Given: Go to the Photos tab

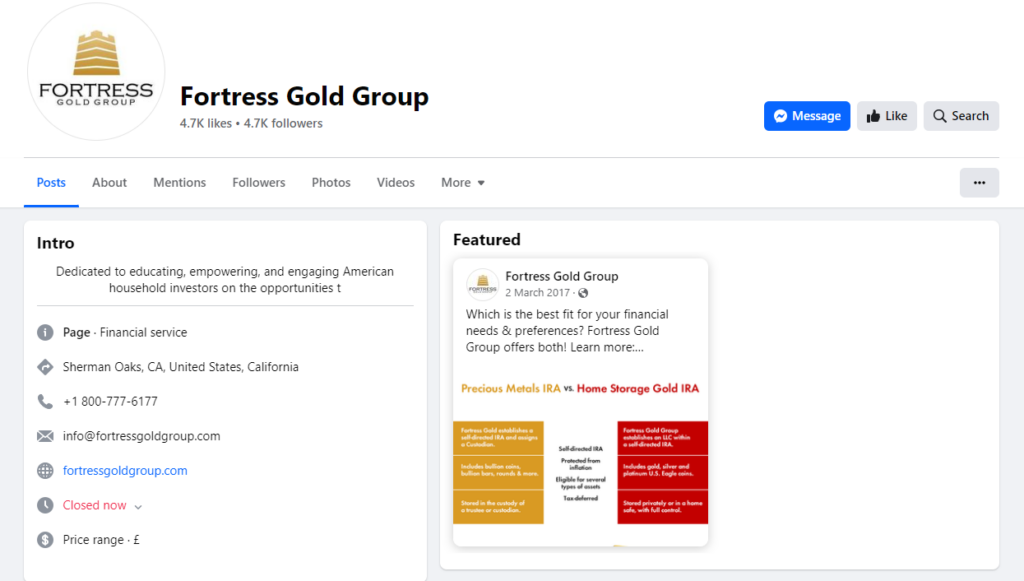Looking at the screenshot, I should [331, 183].
